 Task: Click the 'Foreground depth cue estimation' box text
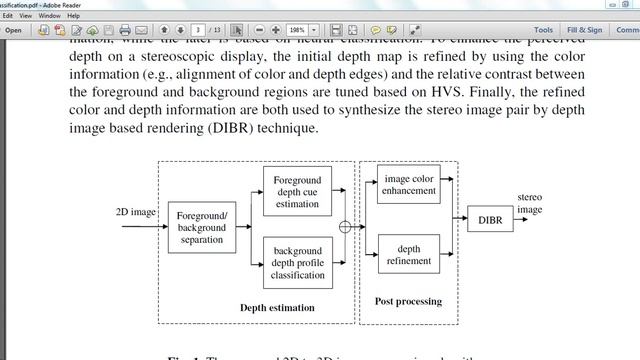[x=297, y=192]
